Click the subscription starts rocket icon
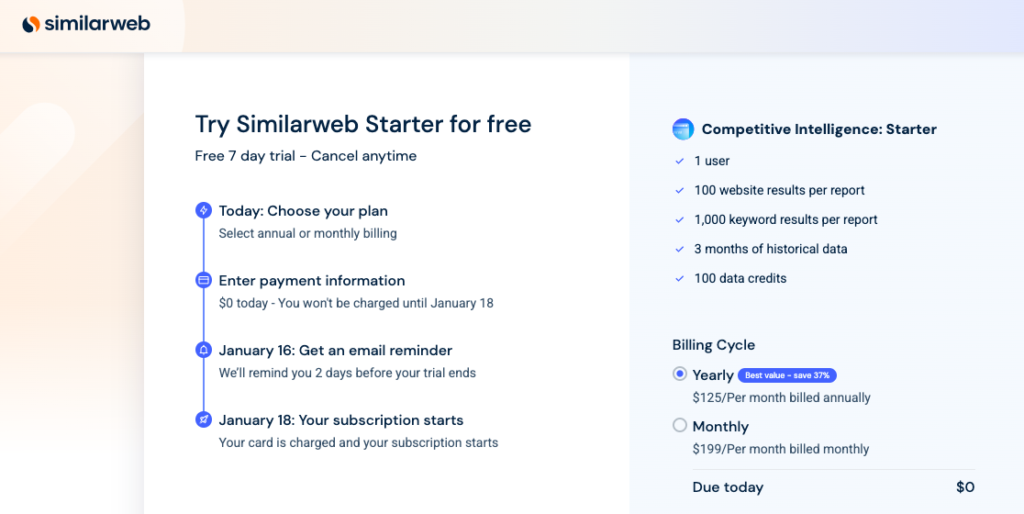 (203, 420)
